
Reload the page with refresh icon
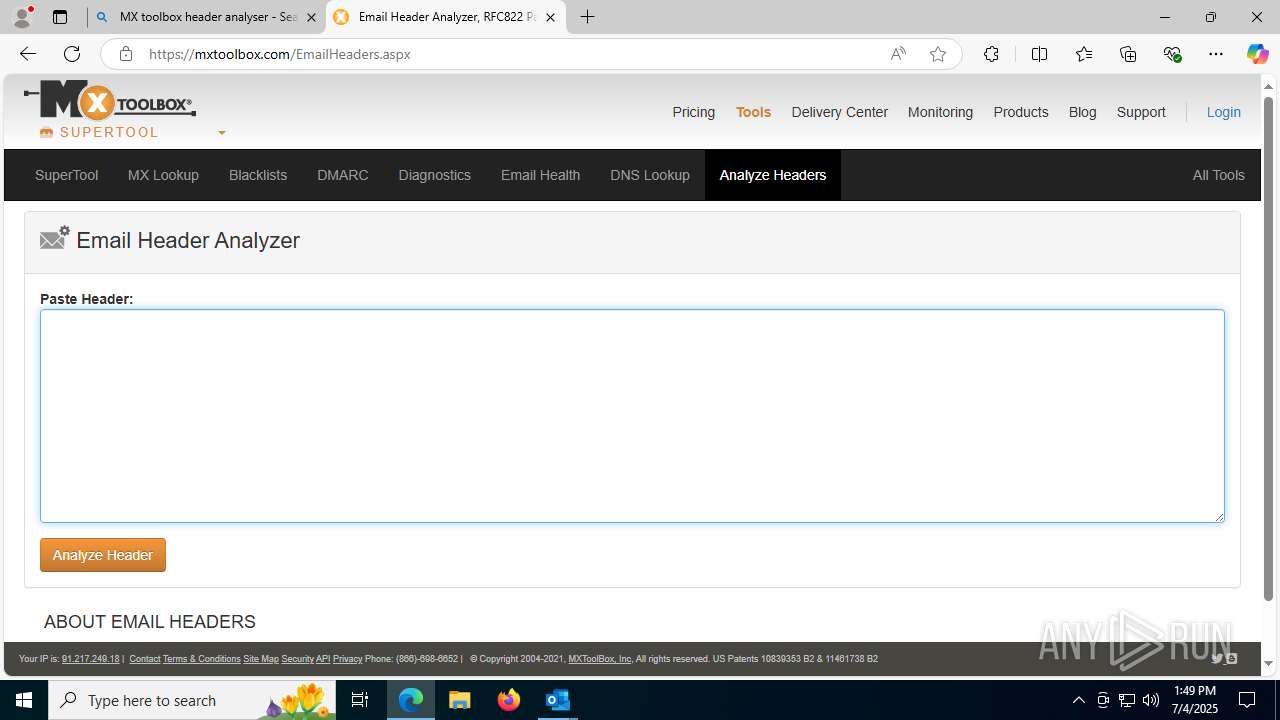pyautogui.click(x=72, y=54)
